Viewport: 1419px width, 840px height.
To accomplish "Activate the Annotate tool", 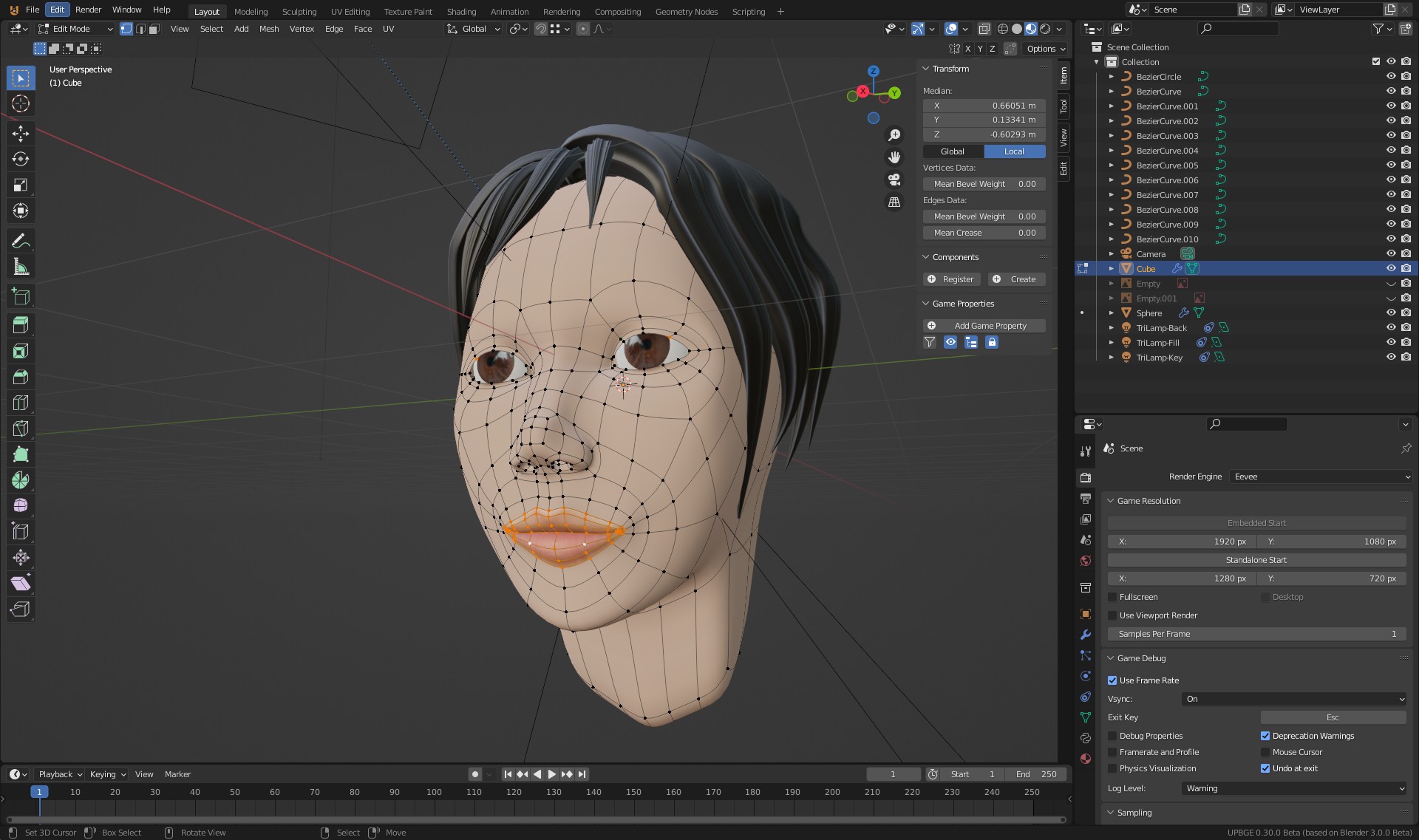I will pyautogui.click(x=21, y=241).
